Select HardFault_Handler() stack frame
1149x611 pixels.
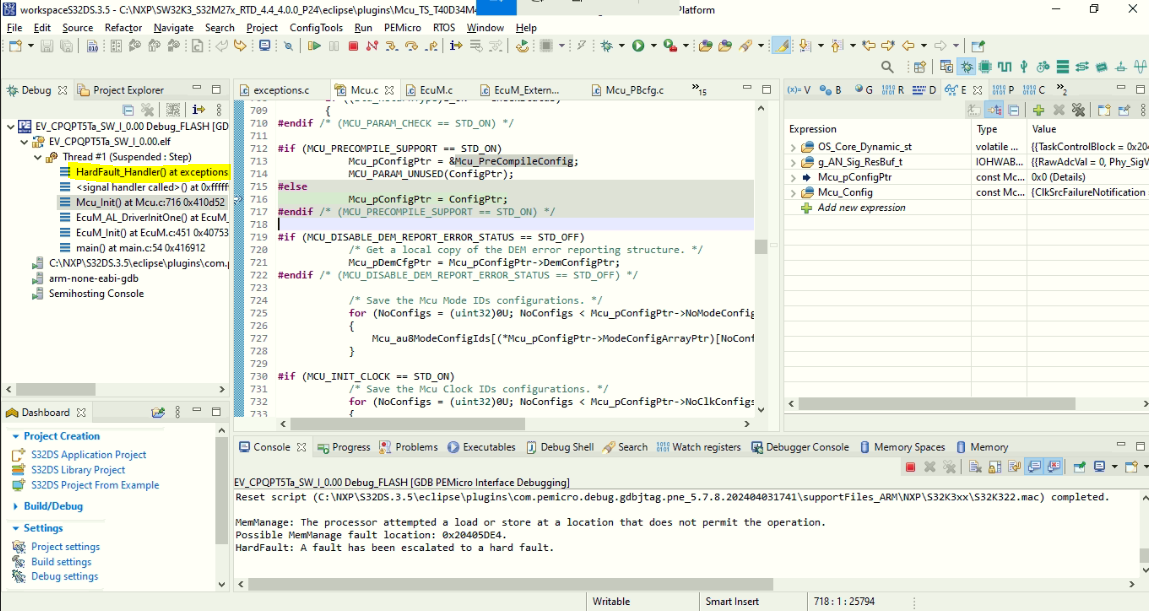151,172
